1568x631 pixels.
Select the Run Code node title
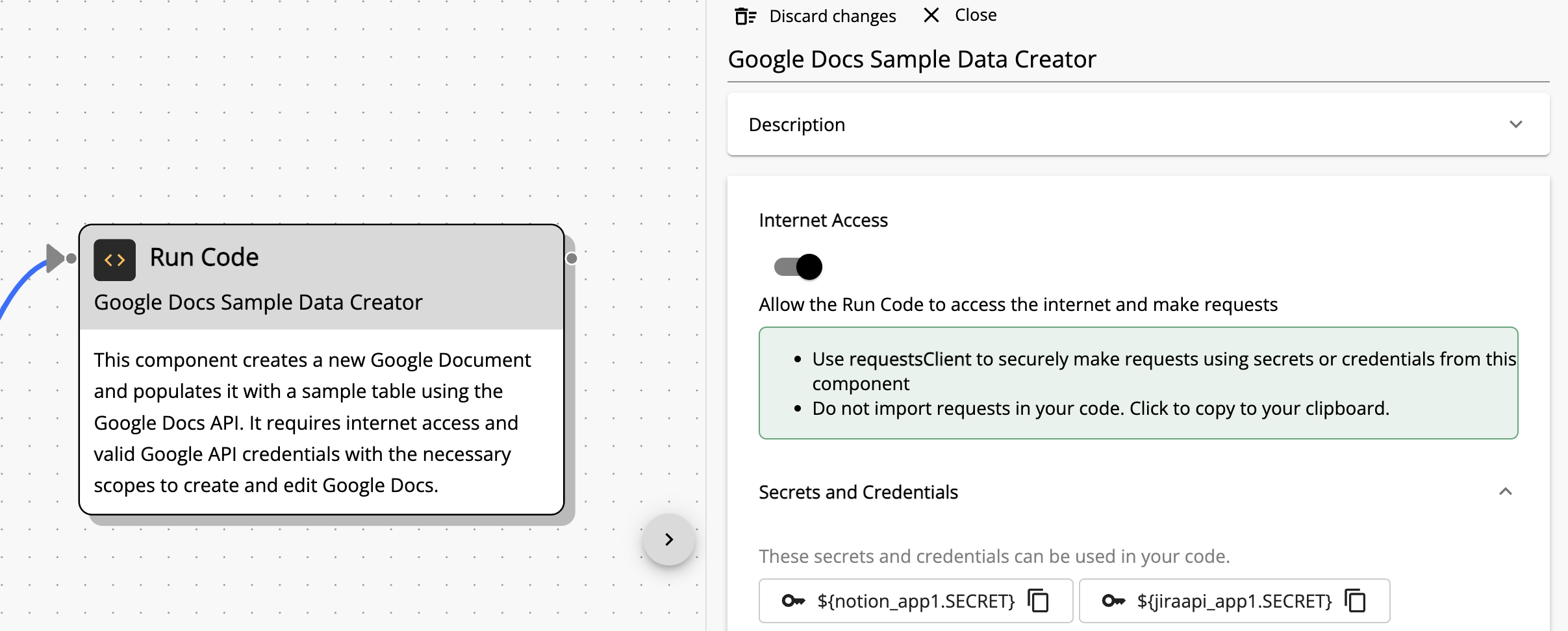coord(204,257)
